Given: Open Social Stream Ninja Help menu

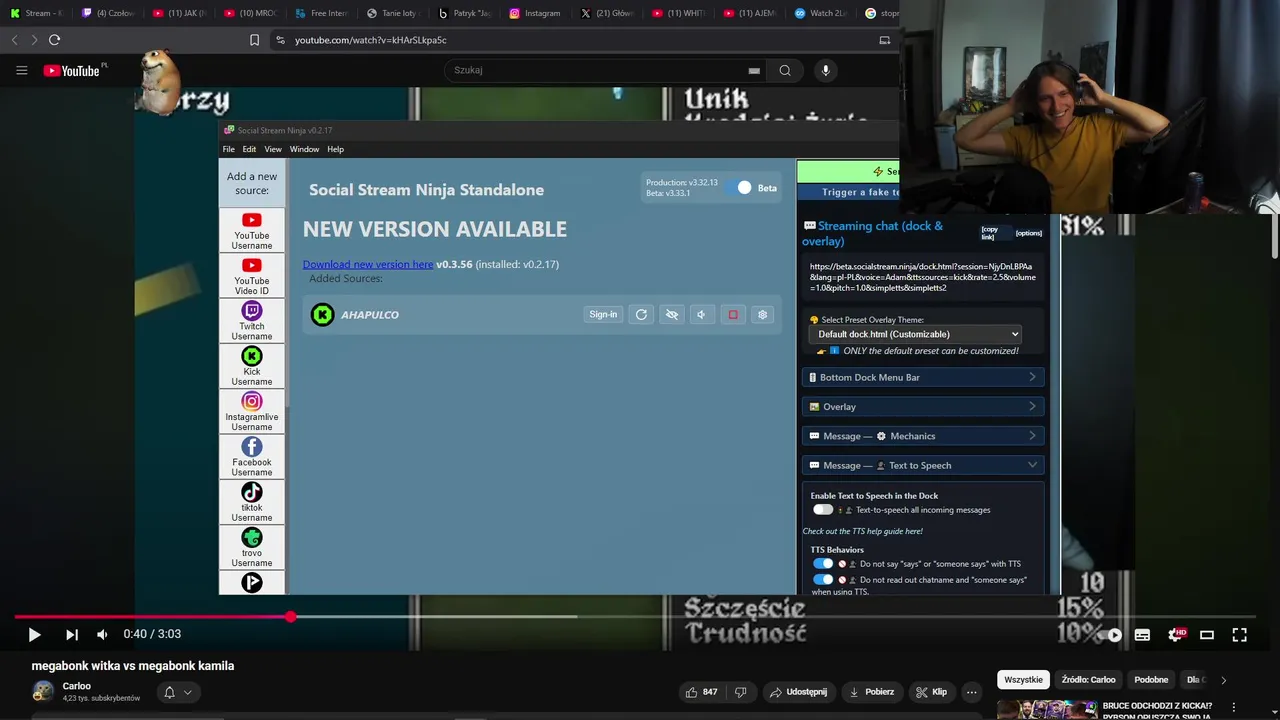Looking at the screenshot, I should coord(336,149).
